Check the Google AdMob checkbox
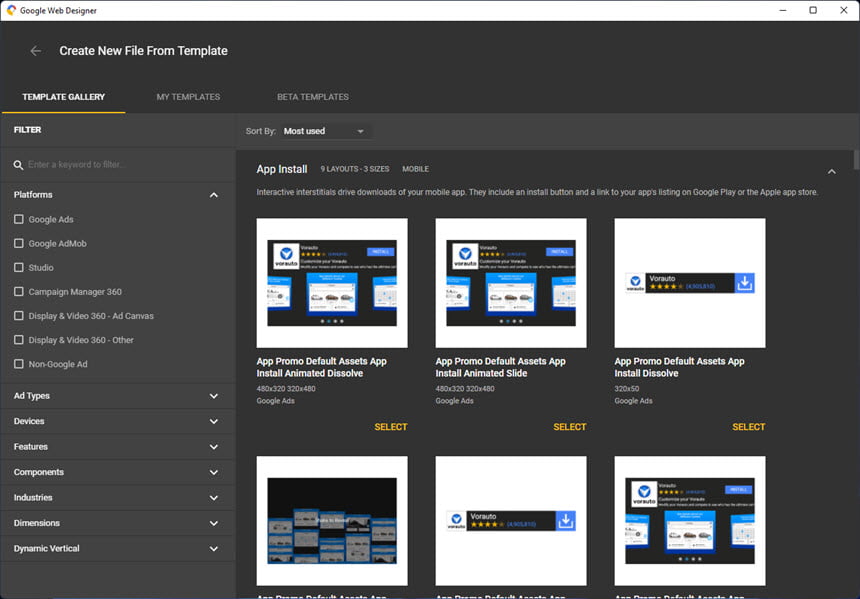The image size is (860, 599). point(19,244)
